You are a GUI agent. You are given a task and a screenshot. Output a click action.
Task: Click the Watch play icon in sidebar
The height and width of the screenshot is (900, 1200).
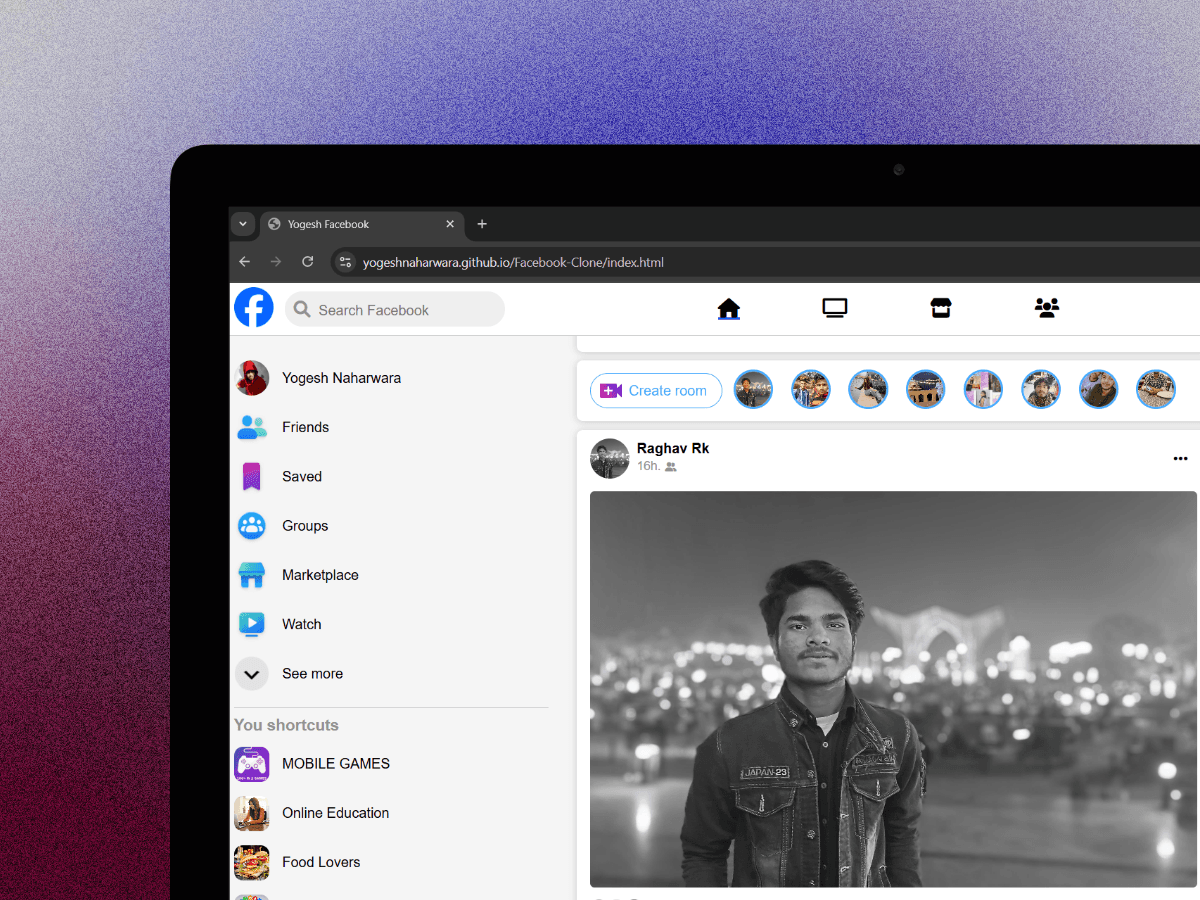(252, 624)
